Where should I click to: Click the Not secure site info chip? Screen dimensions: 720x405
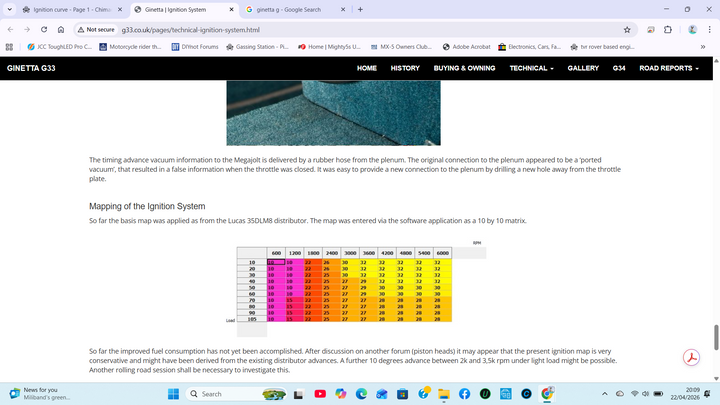click(x=97, y=29)
